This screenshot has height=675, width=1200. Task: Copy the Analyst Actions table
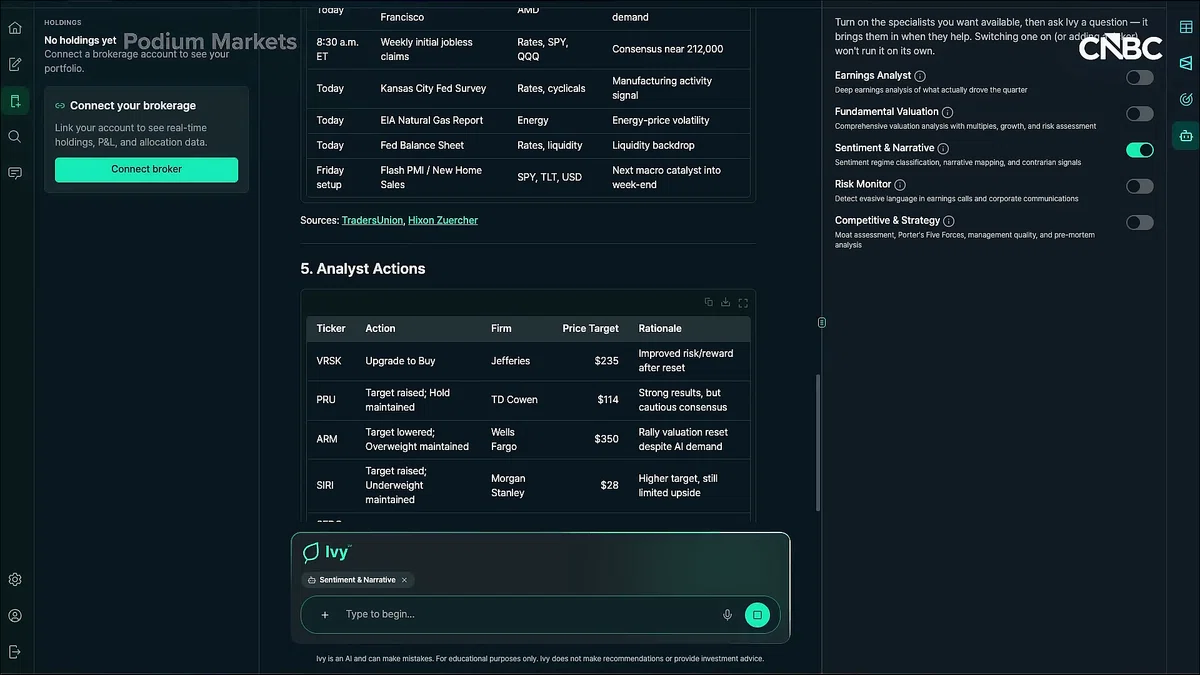pyautogui.click(x=708, y=302)
